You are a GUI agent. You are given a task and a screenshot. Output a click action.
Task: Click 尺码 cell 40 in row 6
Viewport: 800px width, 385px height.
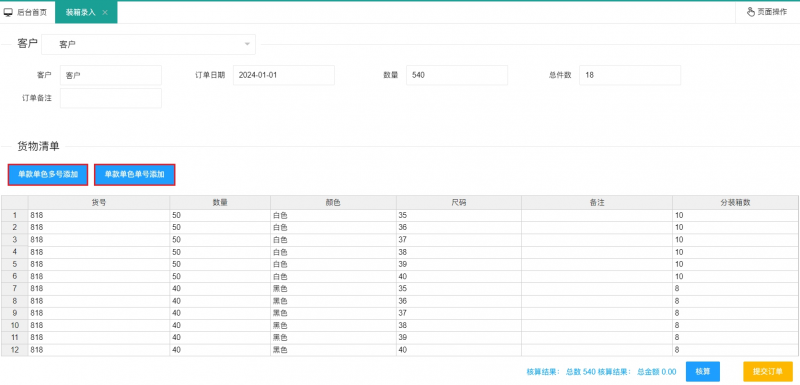(x=459, y=276)
